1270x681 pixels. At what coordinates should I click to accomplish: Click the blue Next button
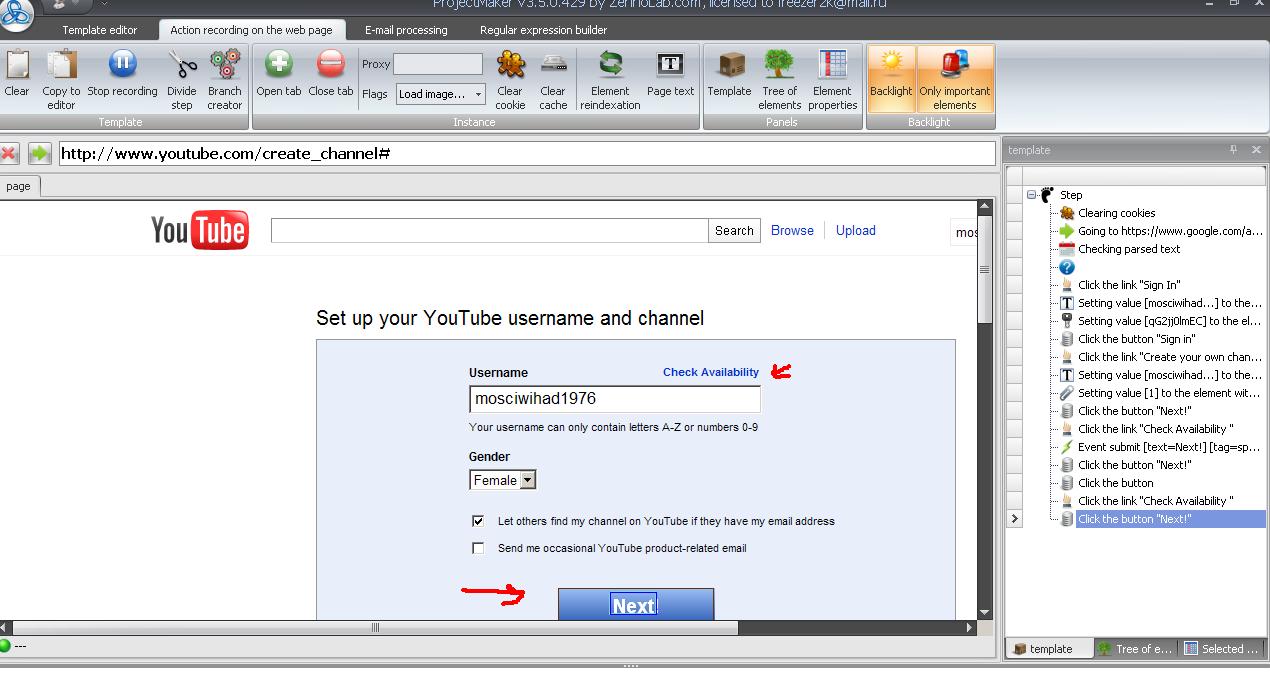point(636,604)
